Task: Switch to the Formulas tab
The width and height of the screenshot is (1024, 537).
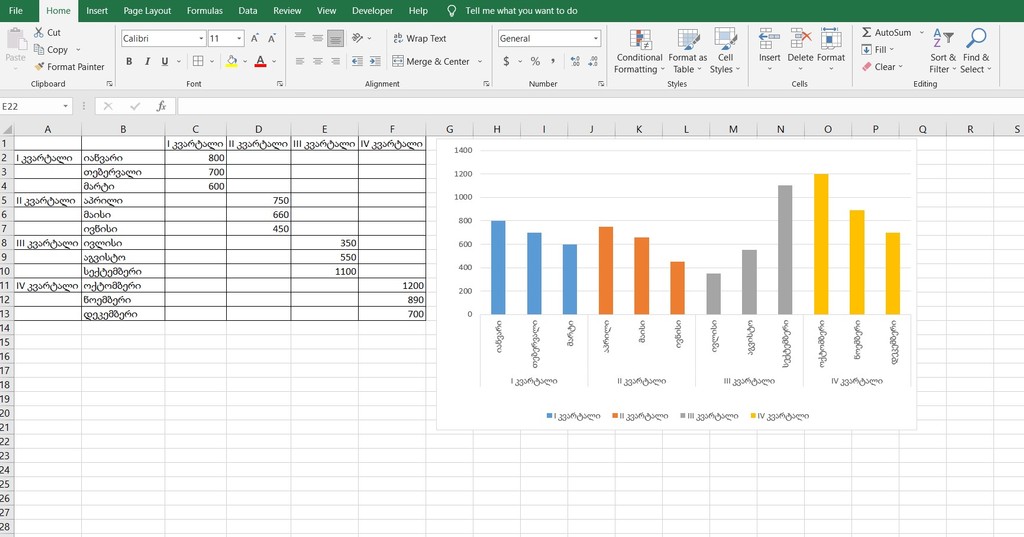Action: (x=204, y=10)
